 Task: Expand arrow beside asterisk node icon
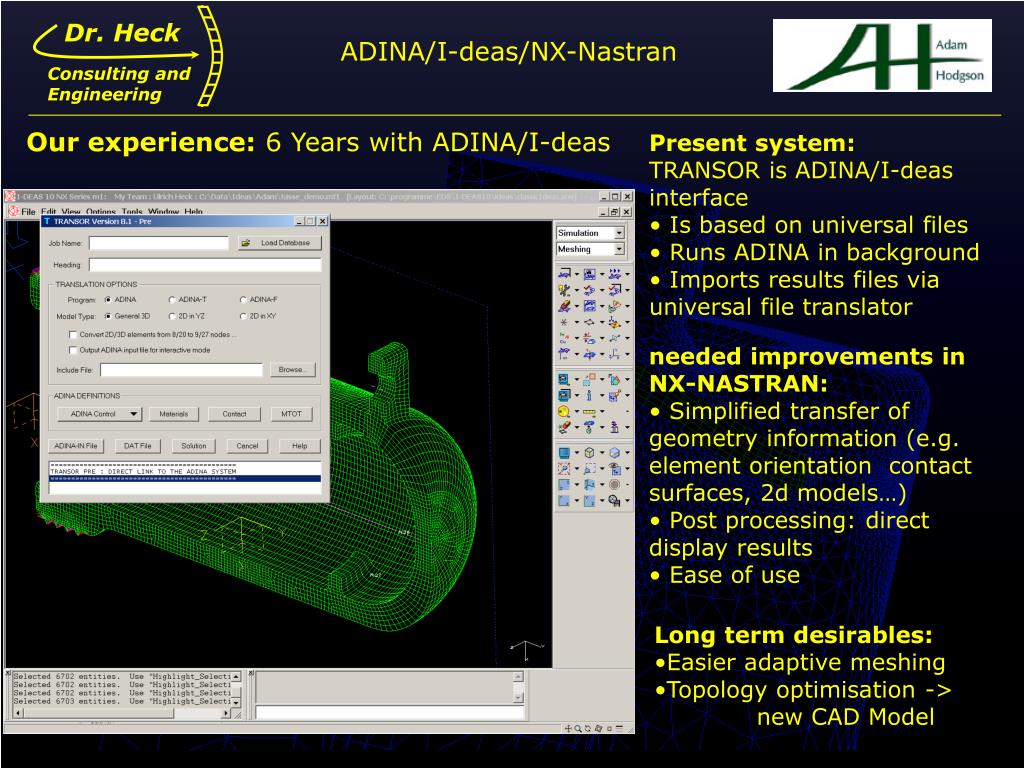pyautogui.click(x=577, y=322)
